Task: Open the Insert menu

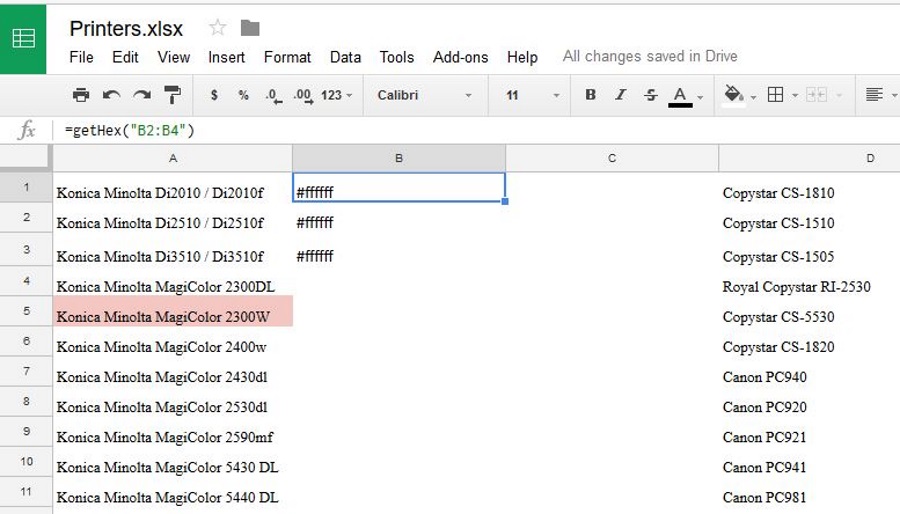Action: point(226,57)
